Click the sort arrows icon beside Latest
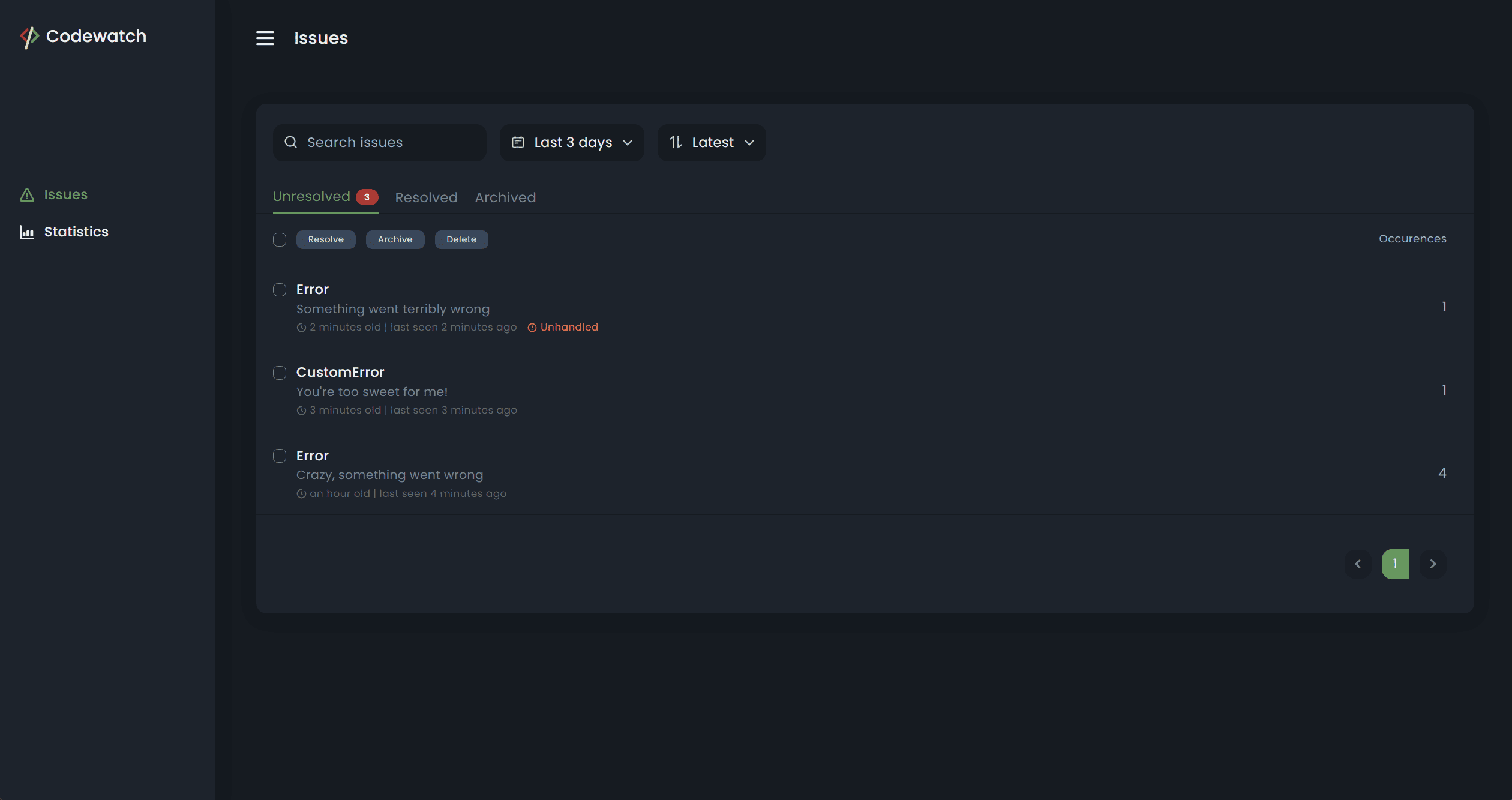1512x800 pixels. [x=676, y=142]
